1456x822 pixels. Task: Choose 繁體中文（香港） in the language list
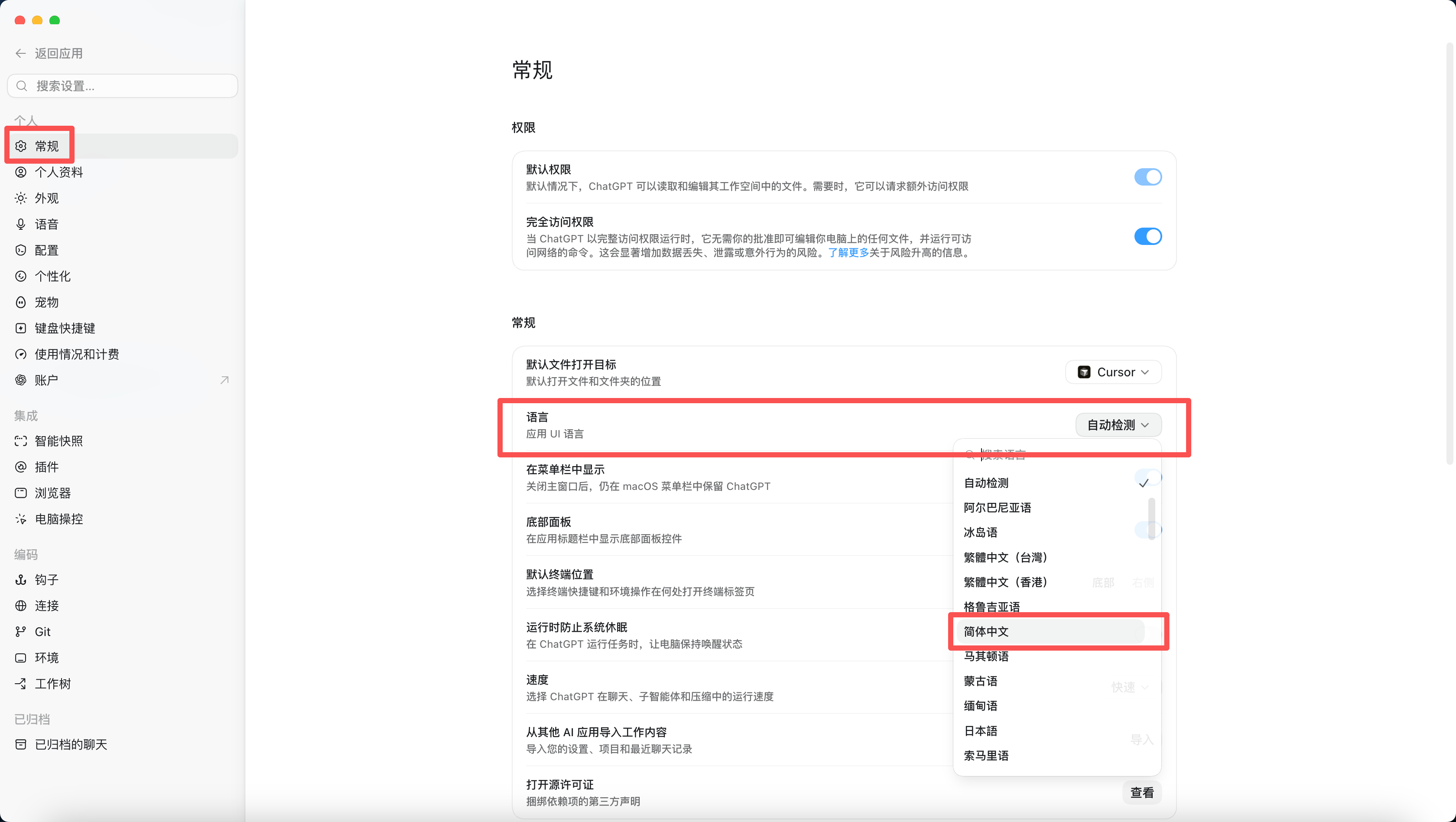pyautogui.click(x=1051, y=582)
